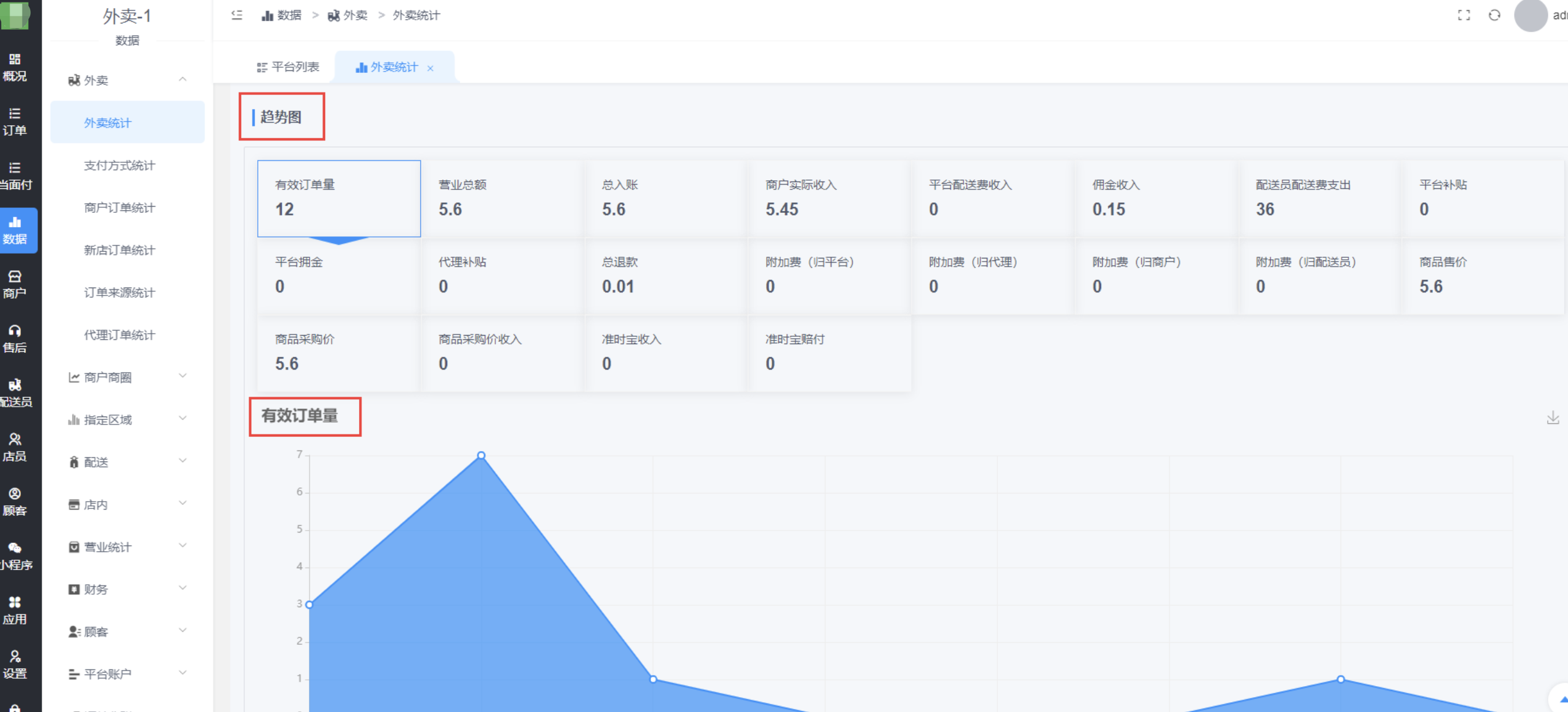Click the 数据 breadcrumb link

tap(281, 15)
